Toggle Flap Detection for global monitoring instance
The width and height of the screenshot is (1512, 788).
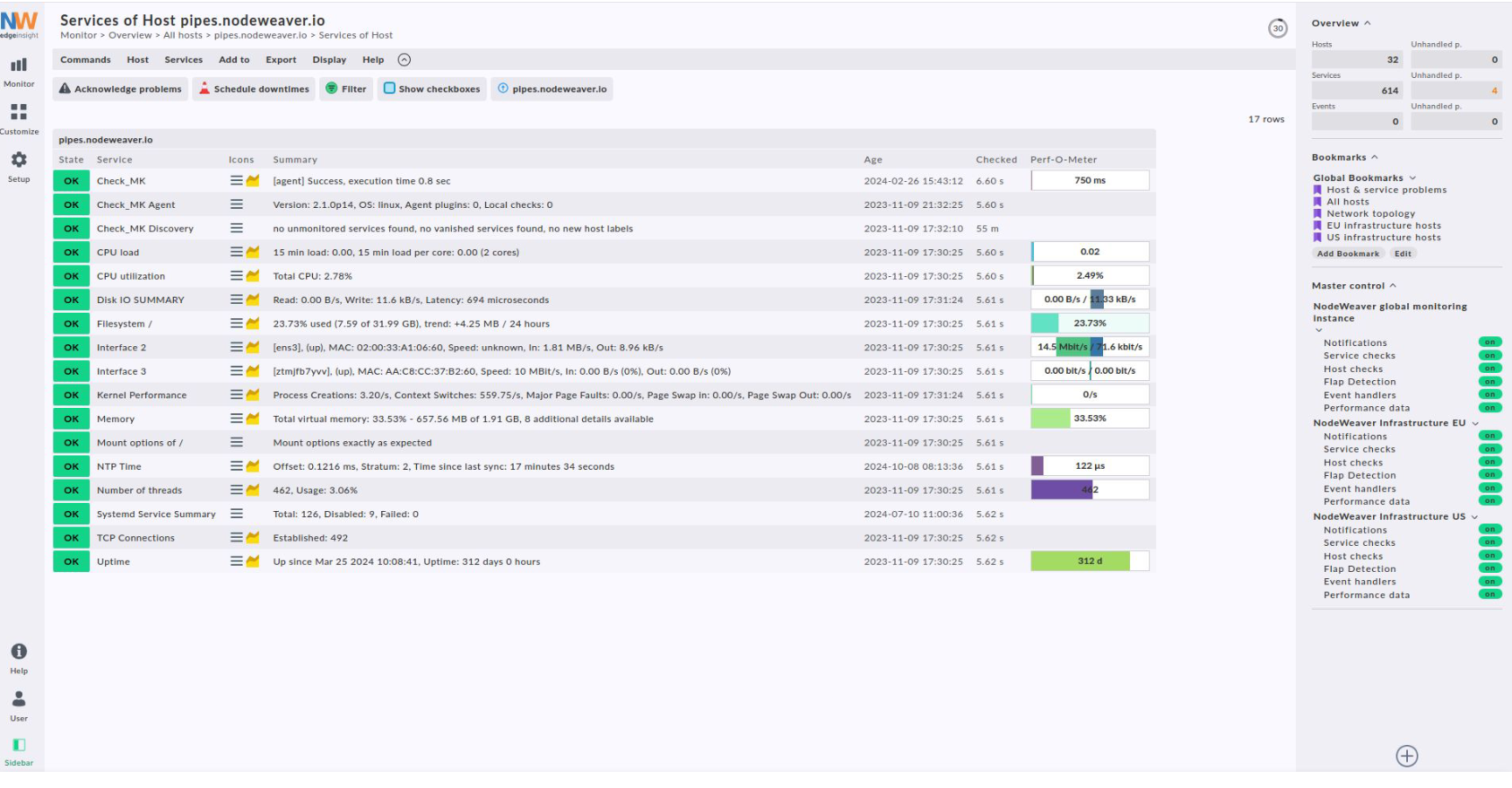(1490, 381)
